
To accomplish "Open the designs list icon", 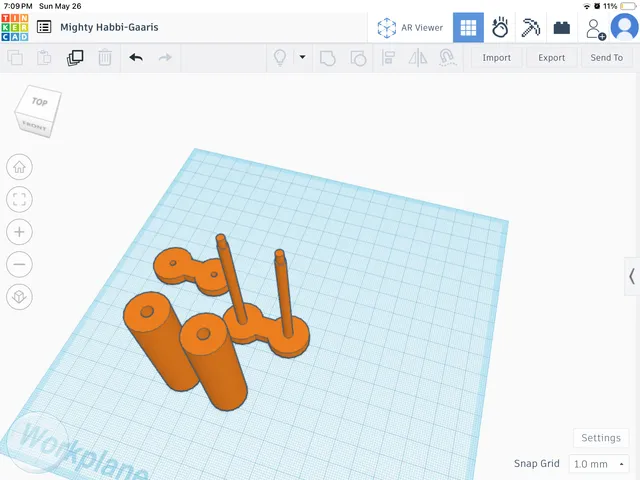I will (x=44, y=27).
